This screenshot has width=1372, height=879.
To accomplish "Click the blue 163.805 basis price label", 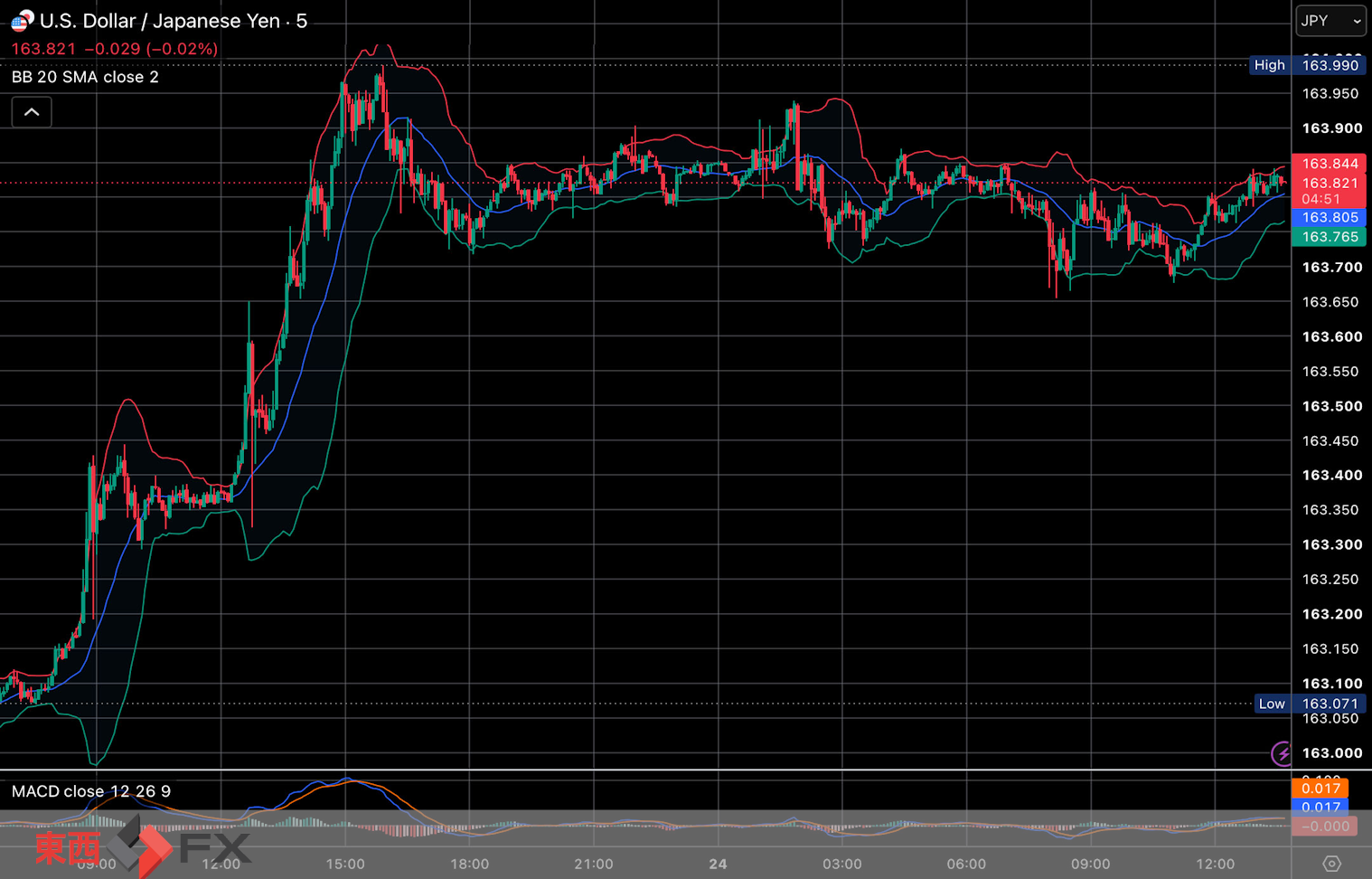I will point(1329,217).
